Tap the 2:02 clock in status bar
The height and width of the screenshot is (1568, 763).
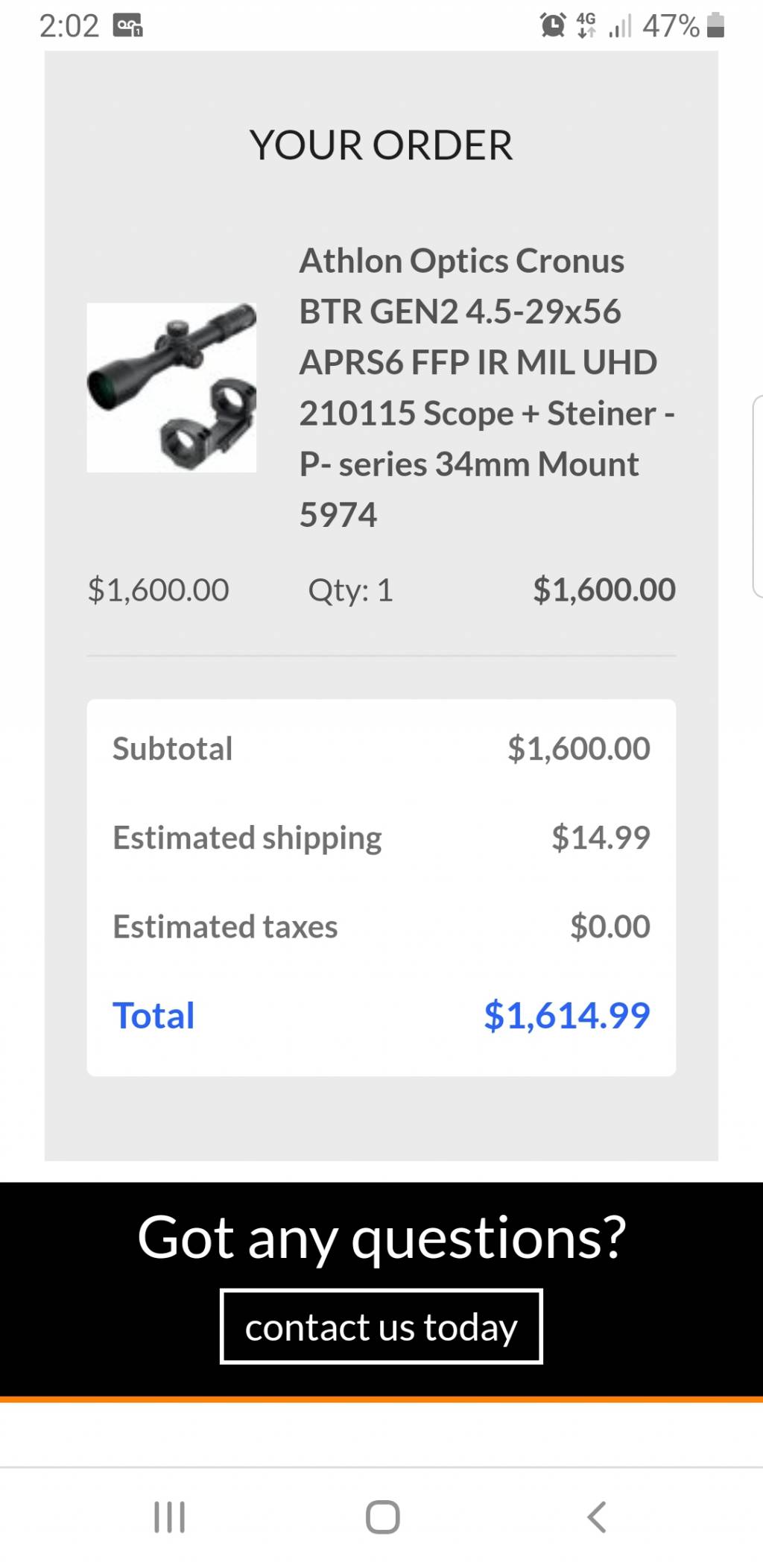[x=69, y=26]
